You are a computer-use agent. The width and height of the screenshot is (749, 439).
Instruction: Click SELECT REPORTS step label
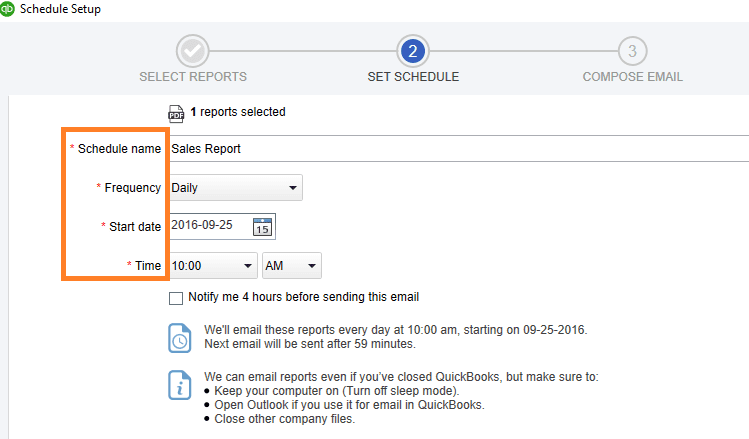coord(193,77)
